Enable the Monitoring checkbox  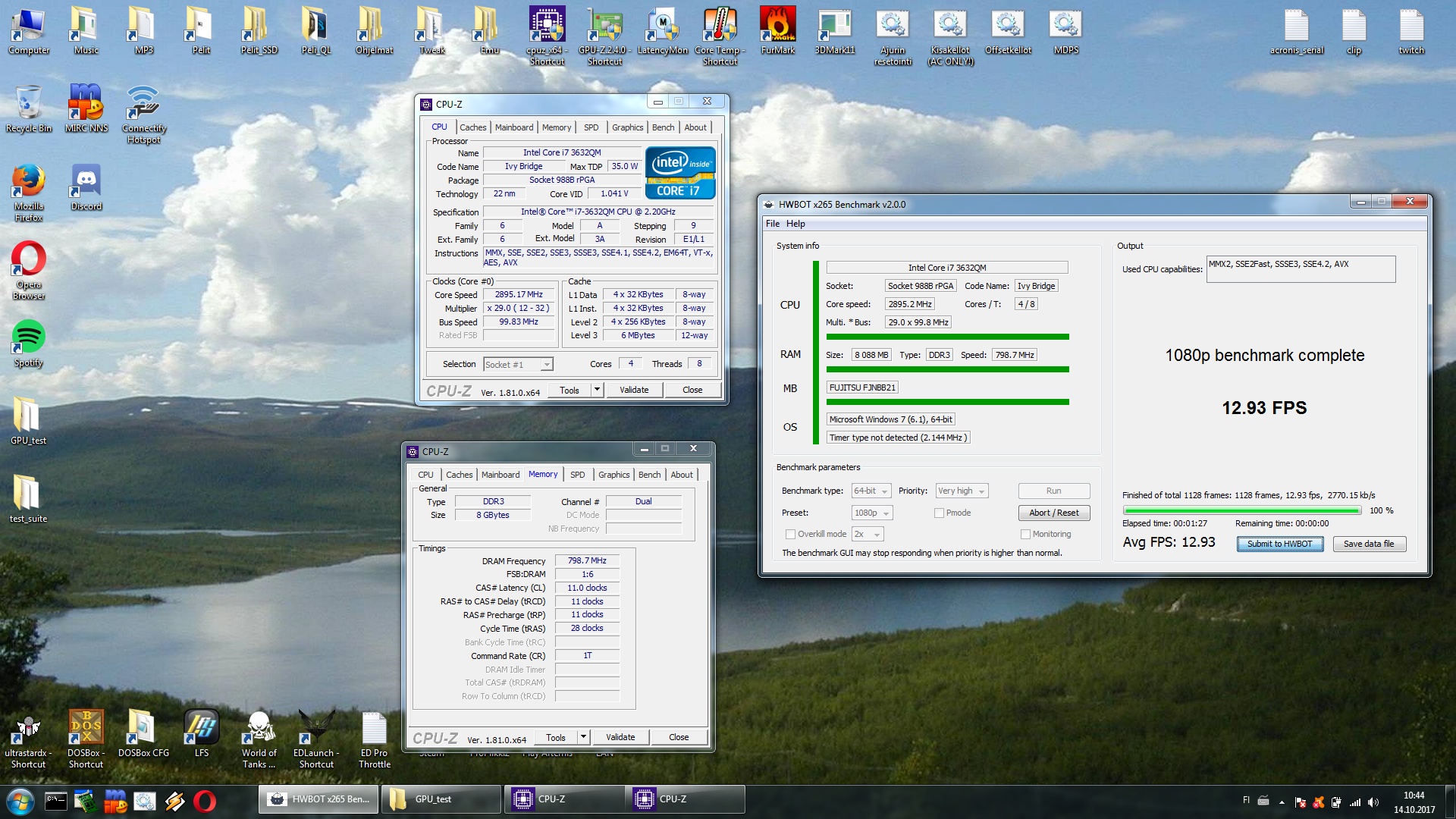pos(1025,534)
